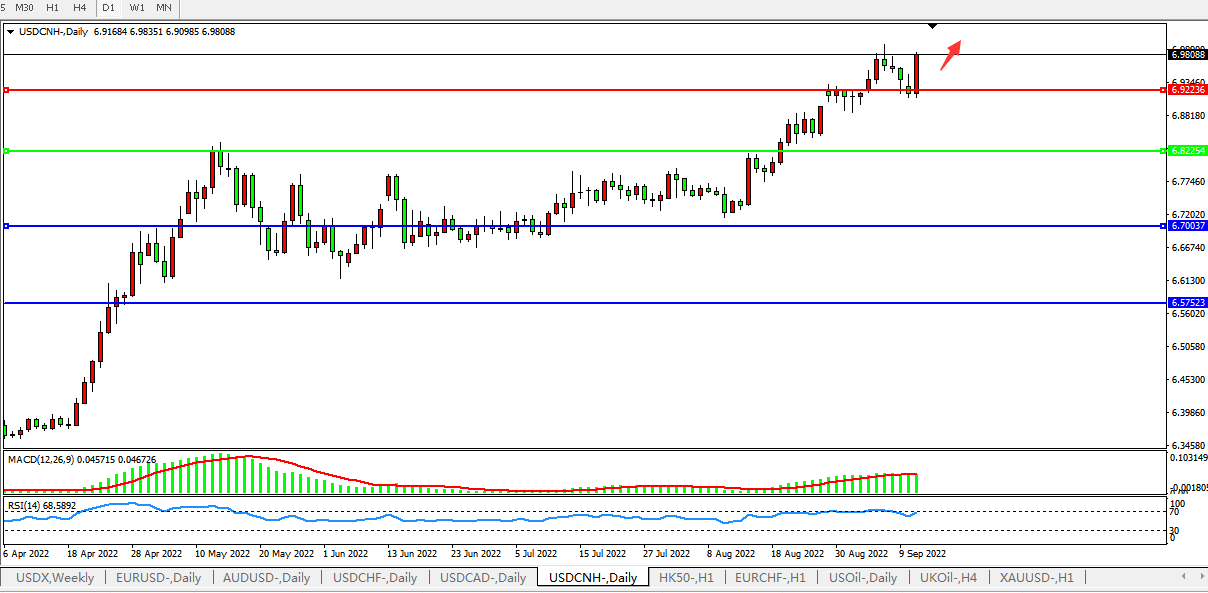1208x593 pixels.
Task: Open the USDCNH chart title dropdown triangle
Action: coord(10,32)
